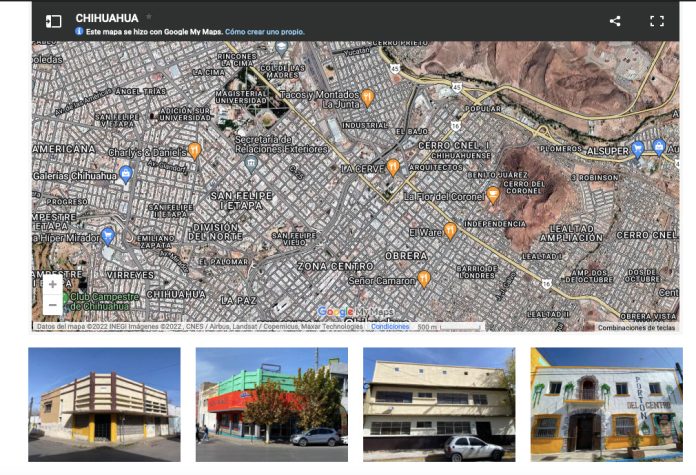Select La Hiper Mirador store pin
This screenshot has height=475, width=696.
108,236
